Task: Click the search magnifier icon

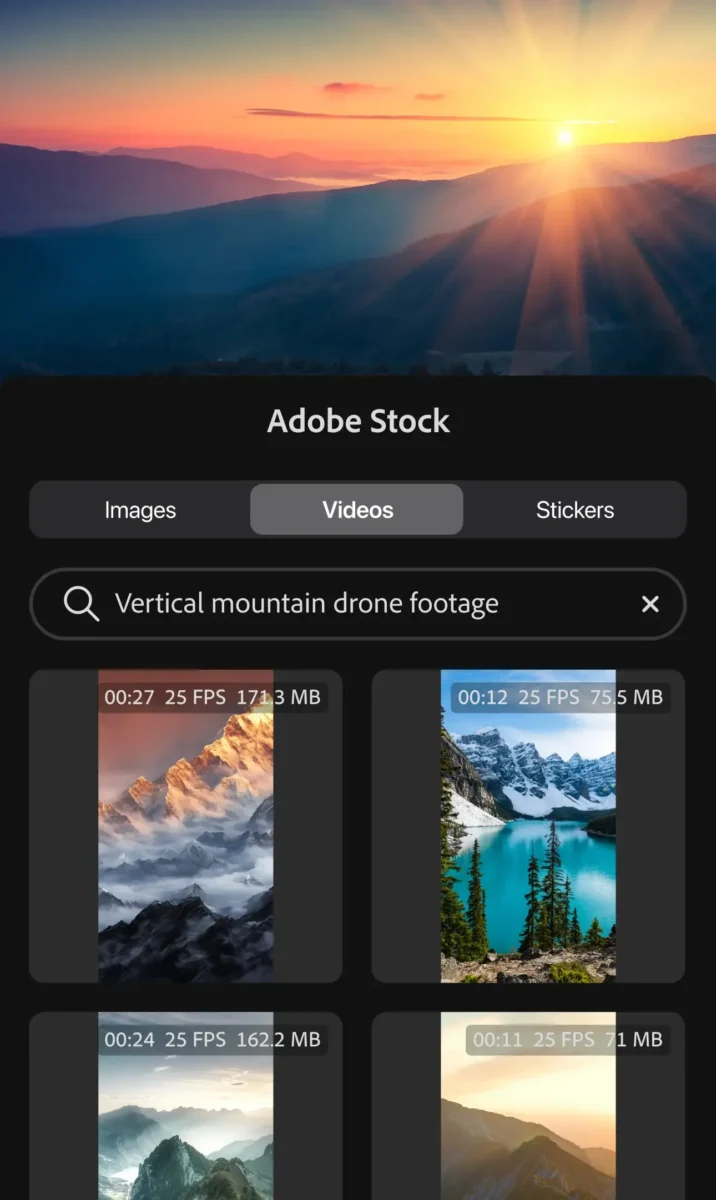Action: click(x=81, y=604)
